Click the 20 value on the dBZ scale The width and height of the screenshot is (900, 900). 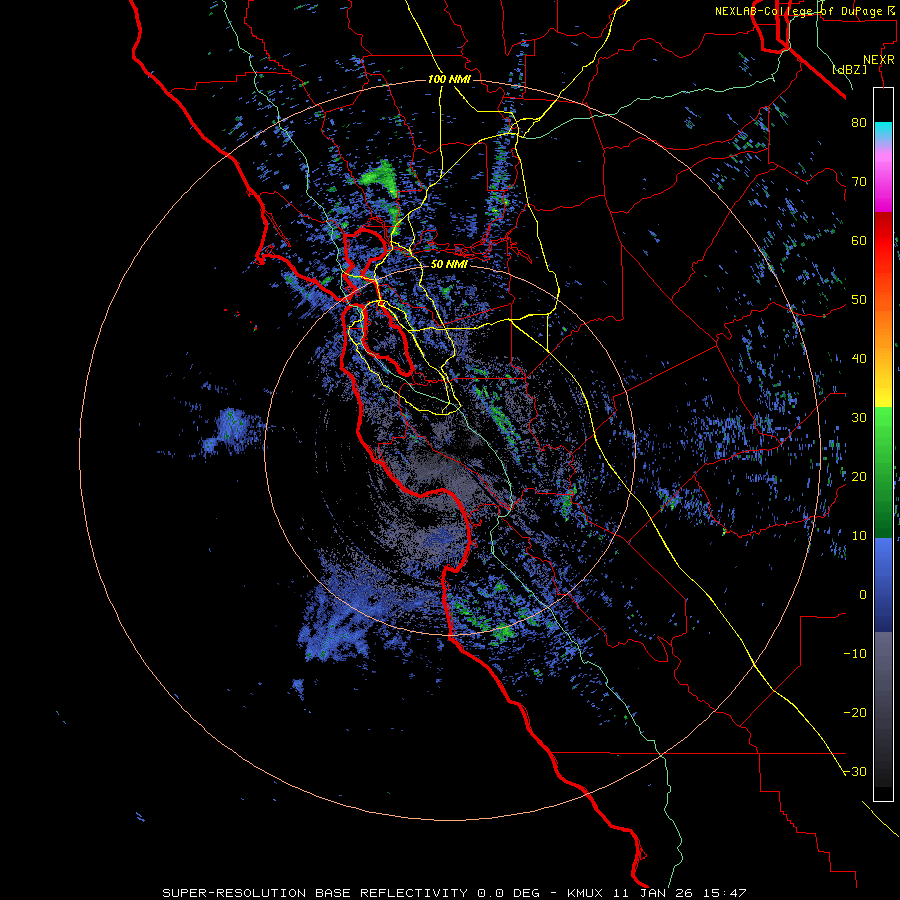pos(859,477)
